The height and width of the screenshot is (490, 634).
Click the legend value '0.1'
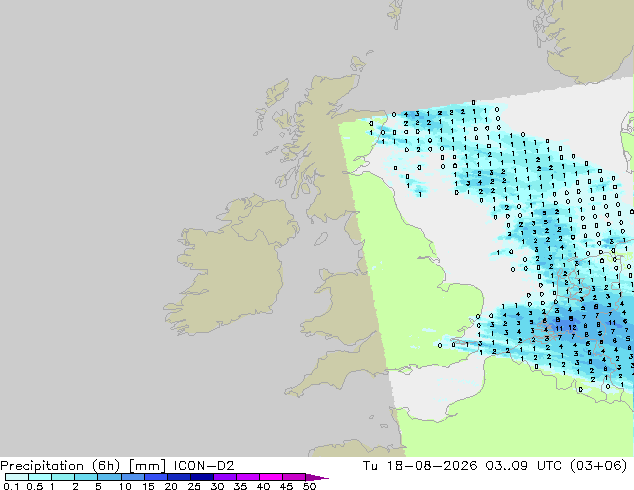point(11,486)
